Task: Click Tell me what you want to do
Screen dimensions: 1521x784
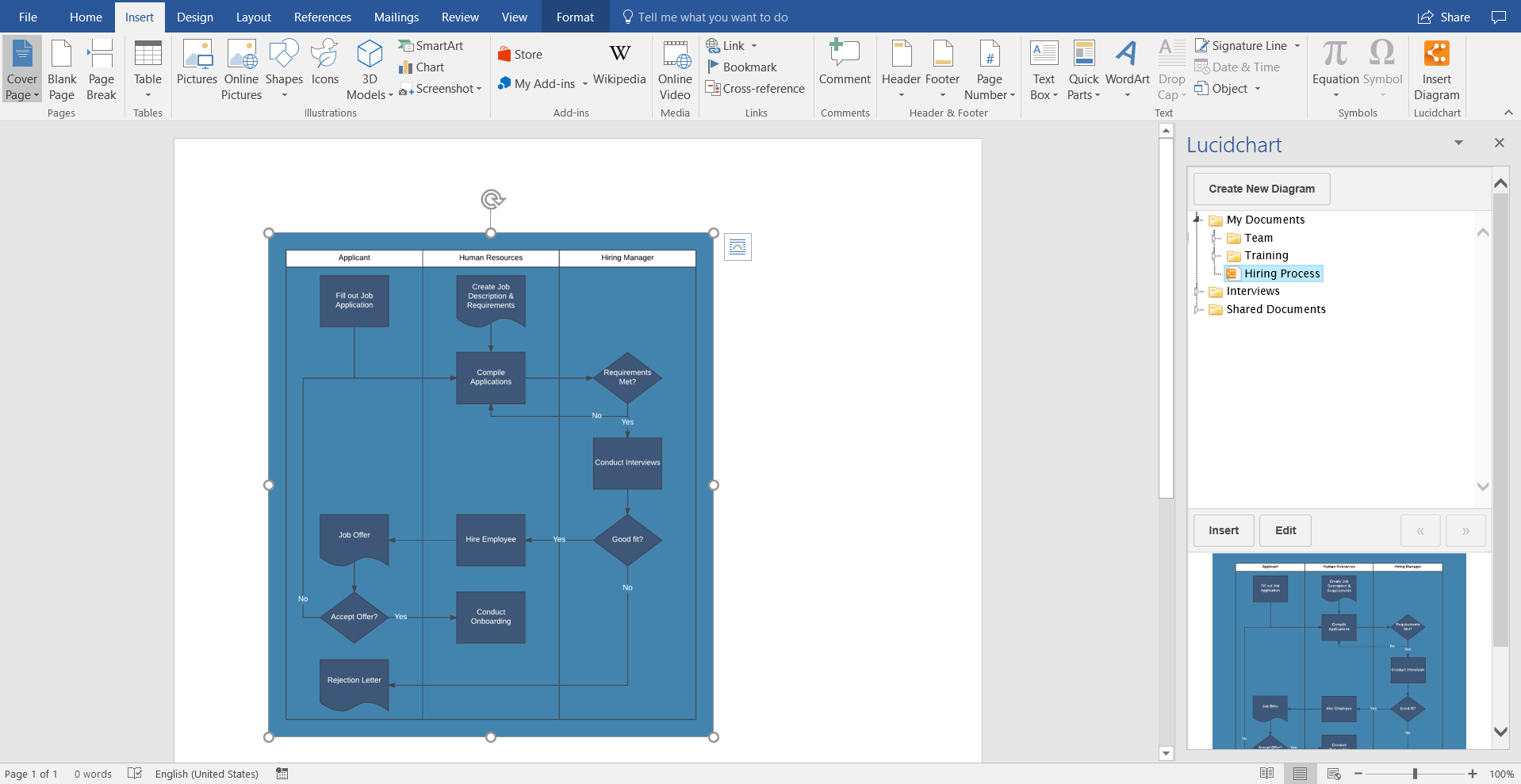Action: [x=705, y=17]
